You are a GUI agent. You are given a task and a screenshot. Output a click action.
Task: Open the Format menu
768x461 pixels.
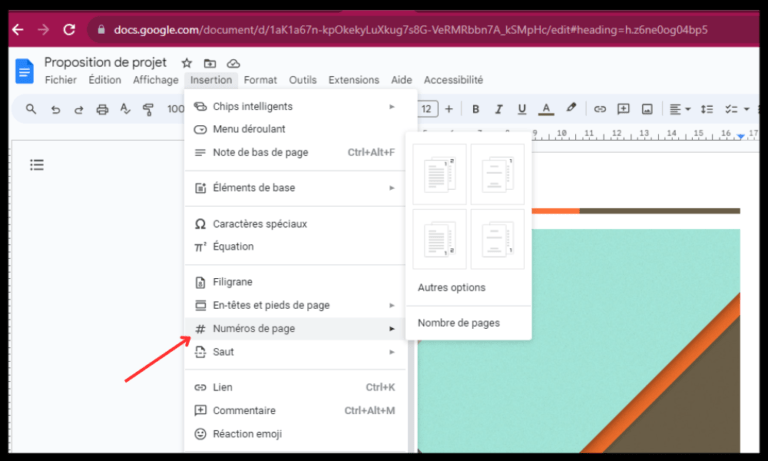260,80
